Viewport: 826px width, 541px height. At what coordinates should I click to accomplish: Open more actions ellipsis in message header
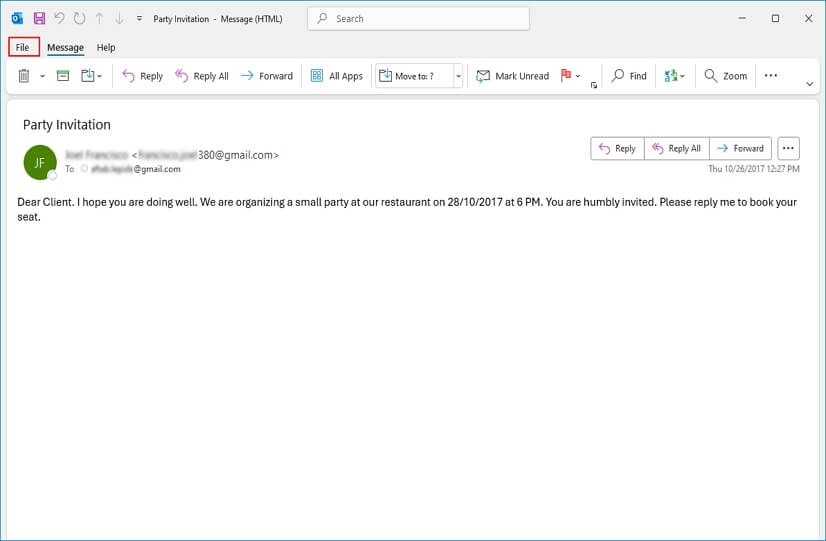[788, 149]
